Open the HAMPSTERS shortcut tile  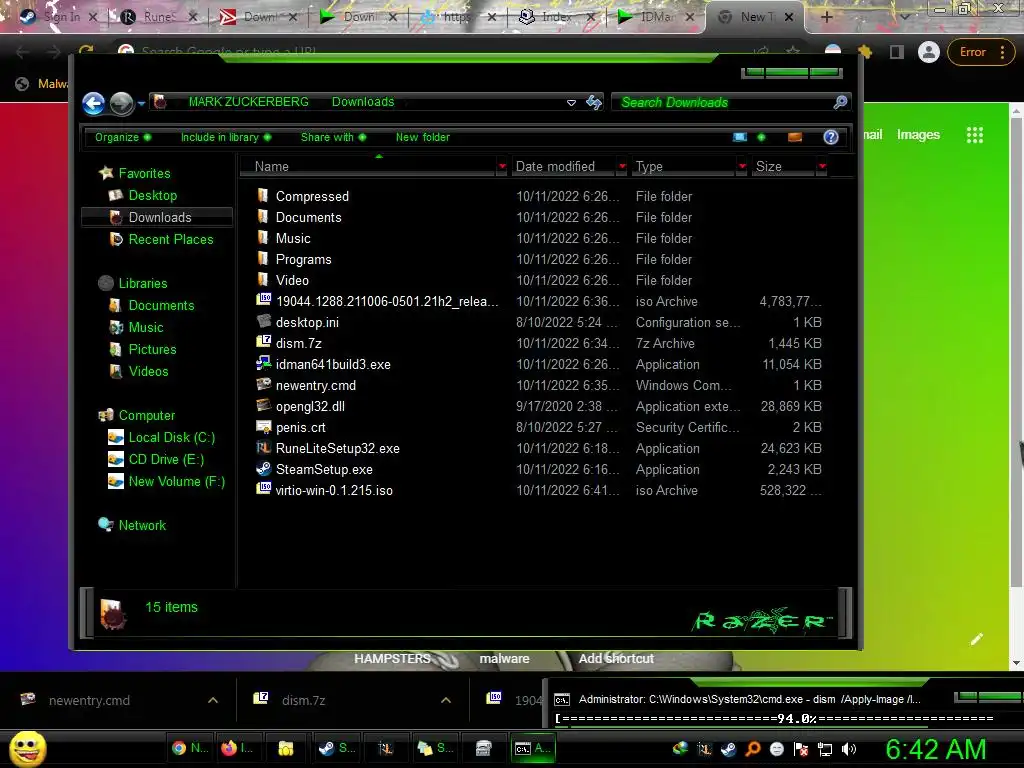392,658
